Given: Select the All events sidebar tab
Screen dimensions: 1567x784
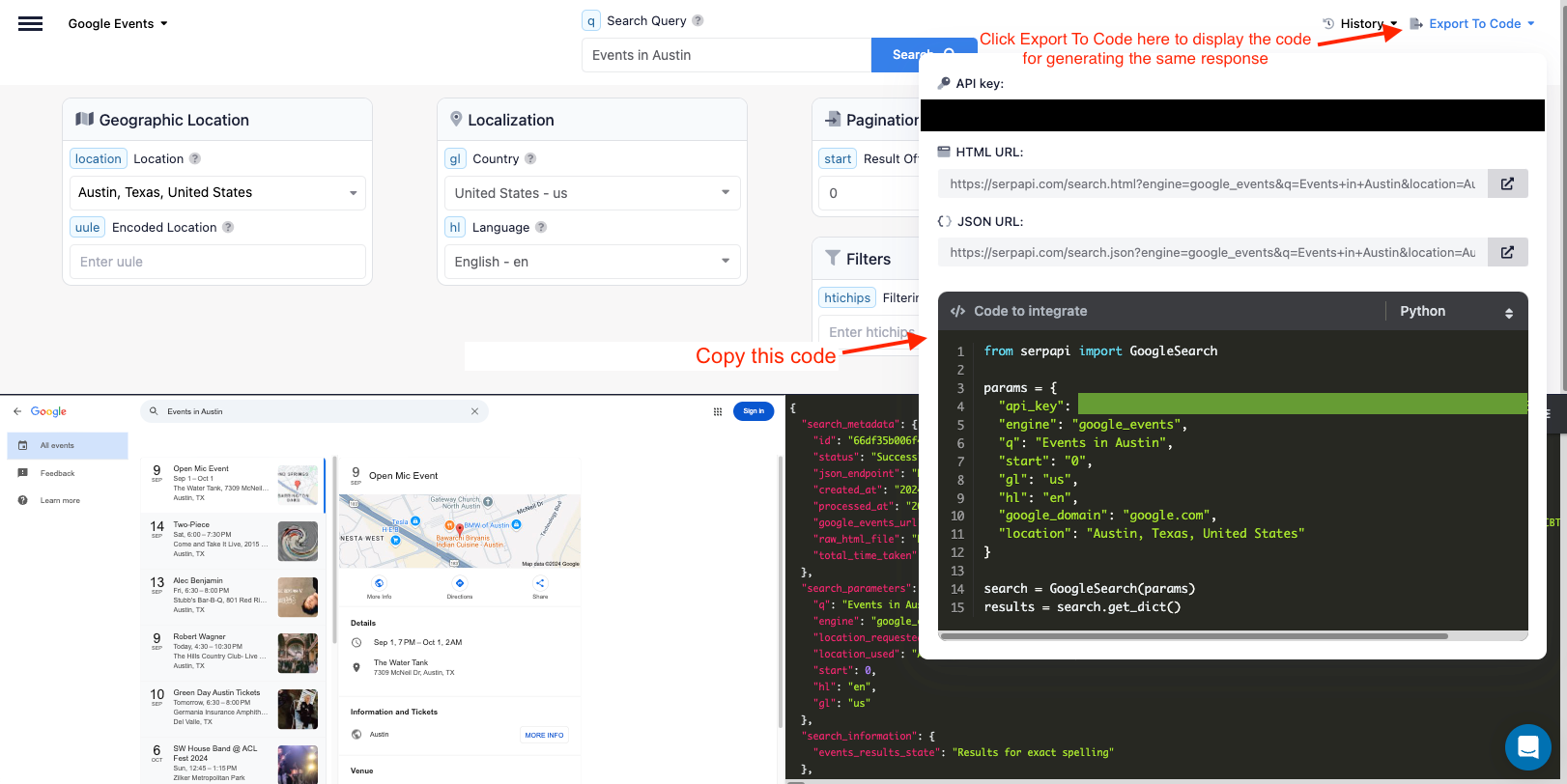Looking at the screenshot, I should click(x=68, y=446).
